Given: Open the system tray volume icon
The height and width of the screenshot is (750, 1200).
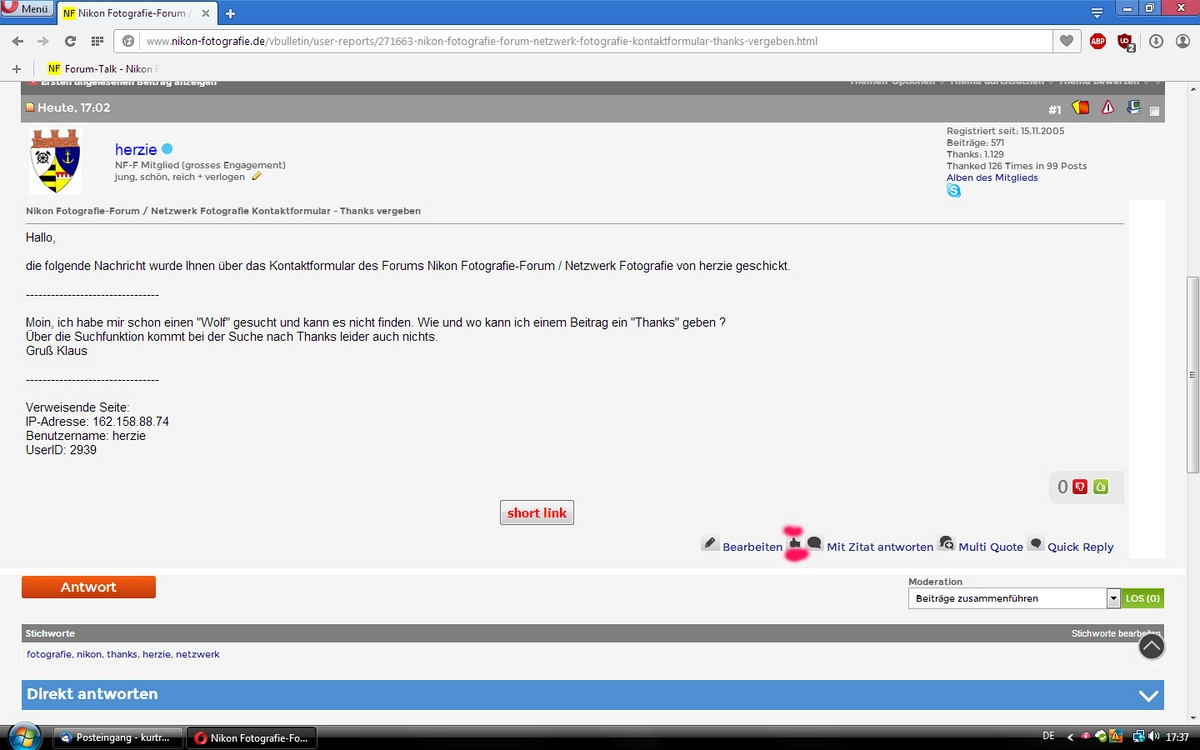Looking at the screenshot, I should tap(1153, 737).
